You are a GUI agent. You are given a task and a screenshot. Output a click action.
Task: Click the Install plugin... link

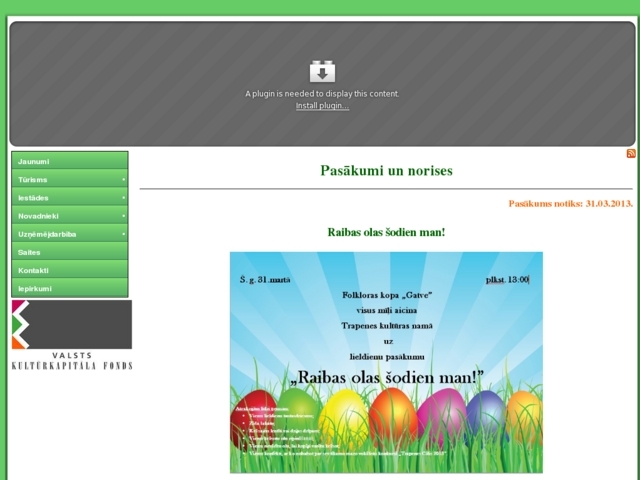[x=322, y=106]
